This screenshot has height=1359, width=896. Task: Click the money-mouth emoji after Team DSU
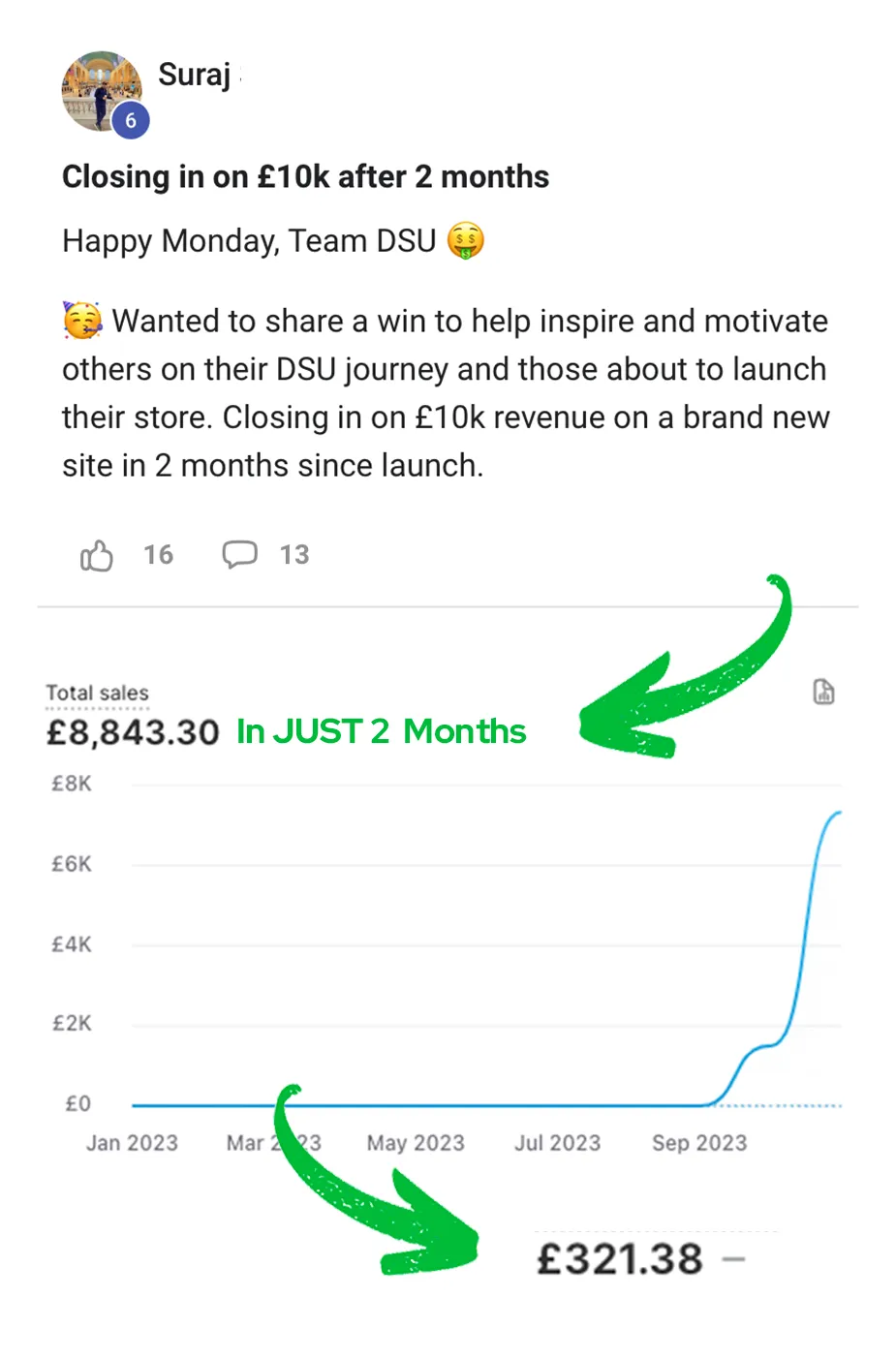coord(466,240)
